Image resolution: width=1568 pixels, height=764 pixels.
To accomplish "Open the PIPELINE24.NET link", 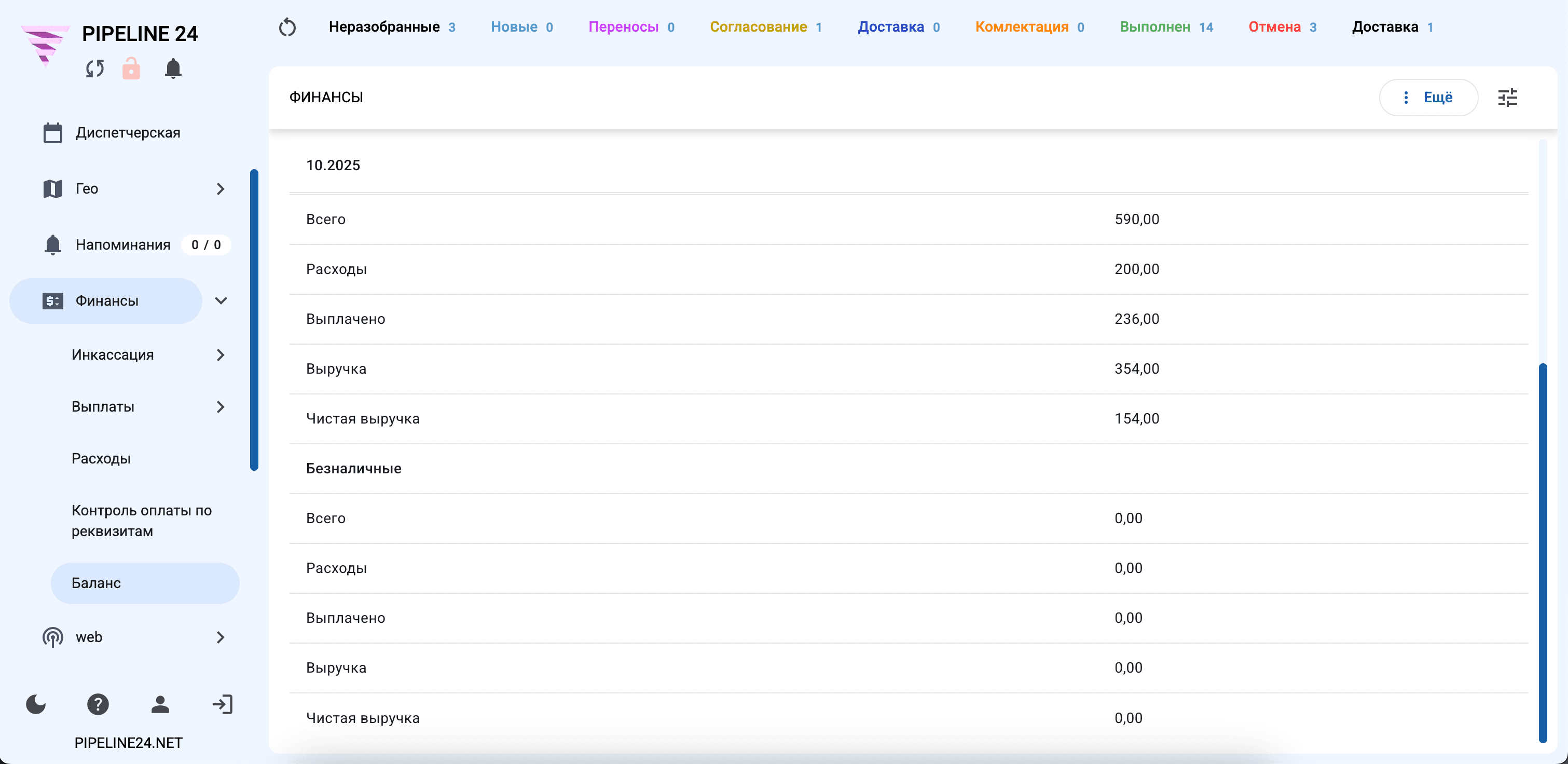I will [129, 743].
